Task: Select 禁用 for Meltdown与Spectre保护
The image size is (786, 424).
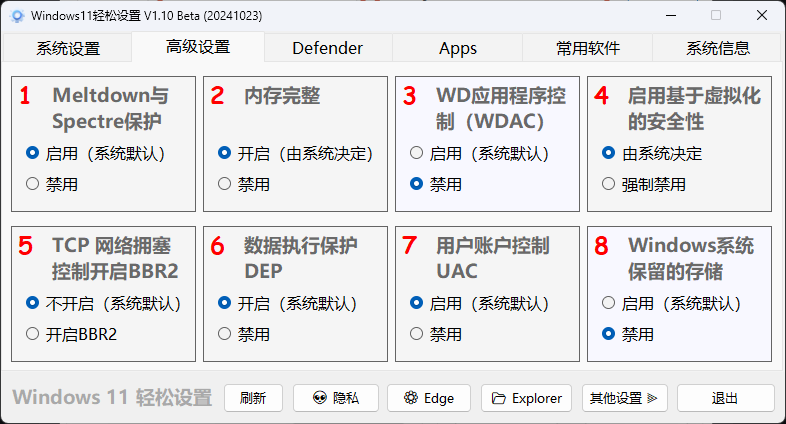Action: pos(52,184)
